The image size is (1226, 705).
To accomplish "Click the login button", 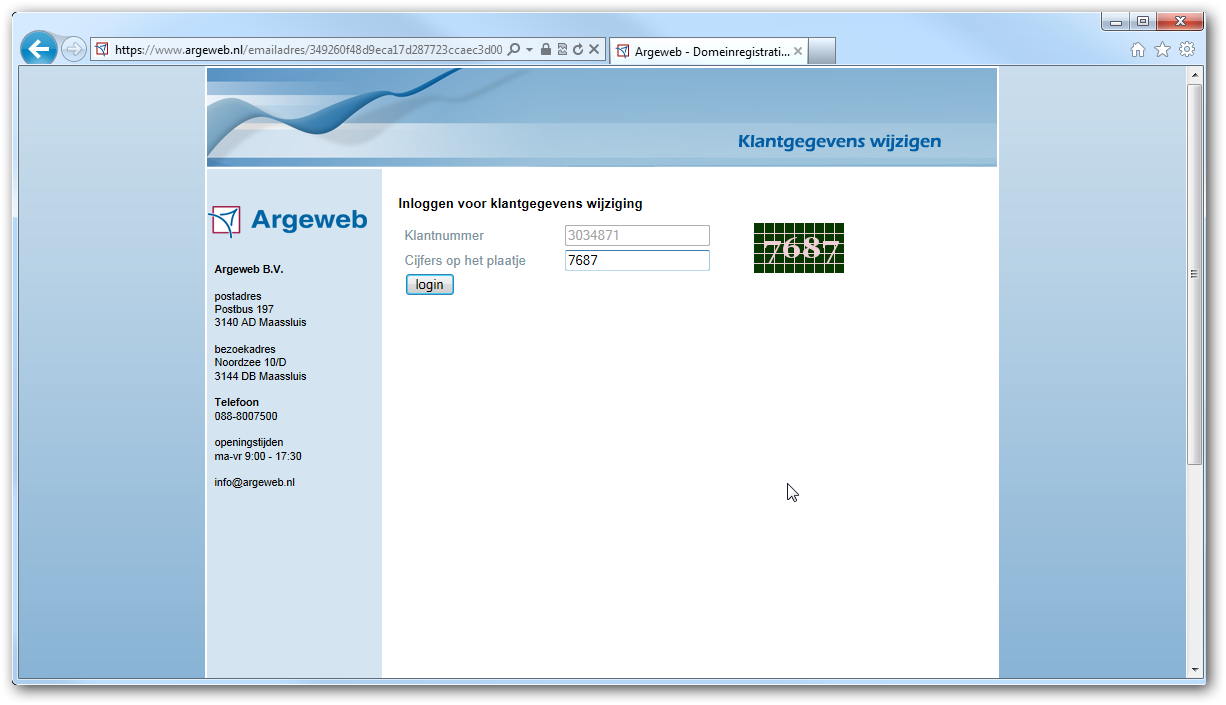I will click(430, 285).
